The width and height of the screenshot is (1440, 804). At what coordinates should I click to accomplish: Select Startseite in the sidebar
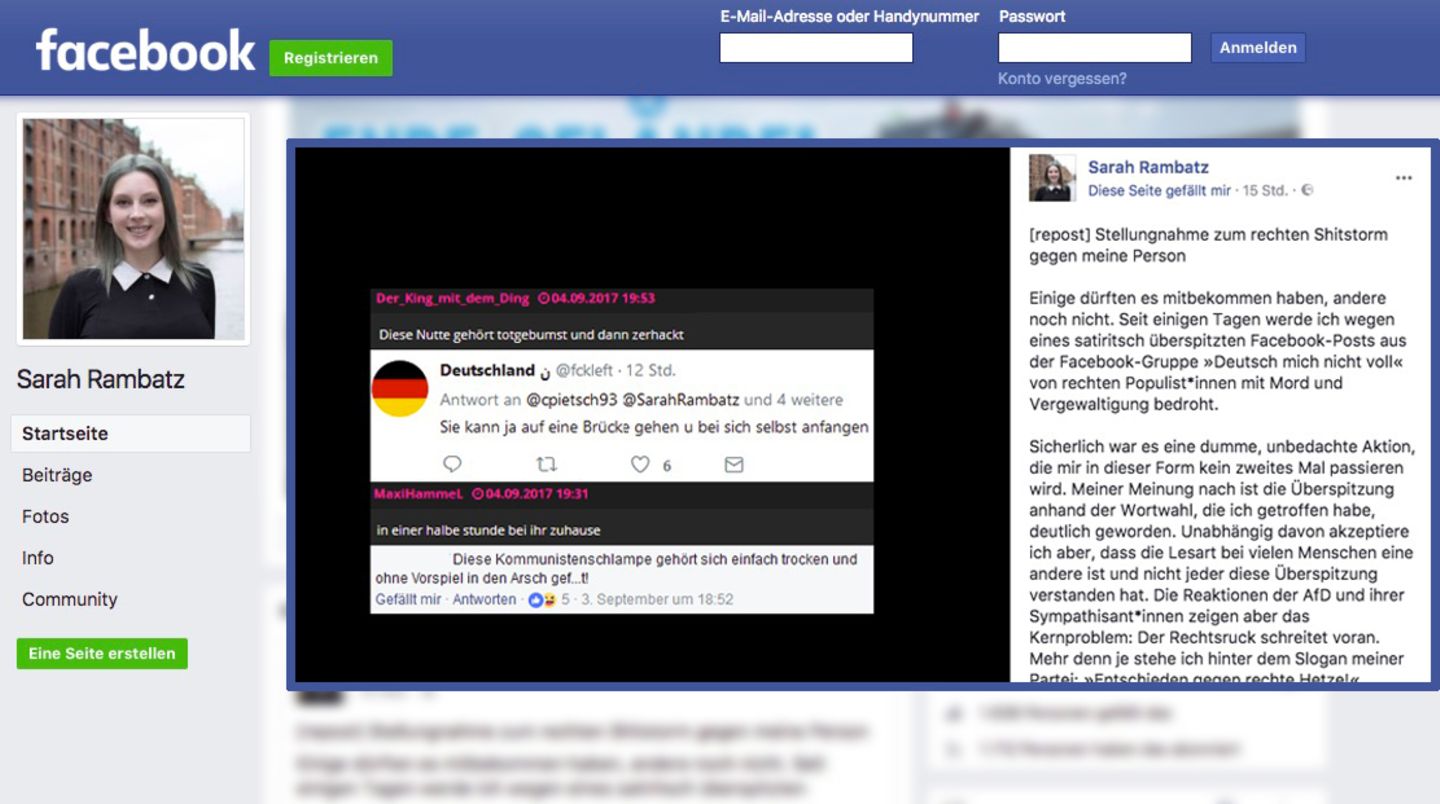tap(65, 434)
